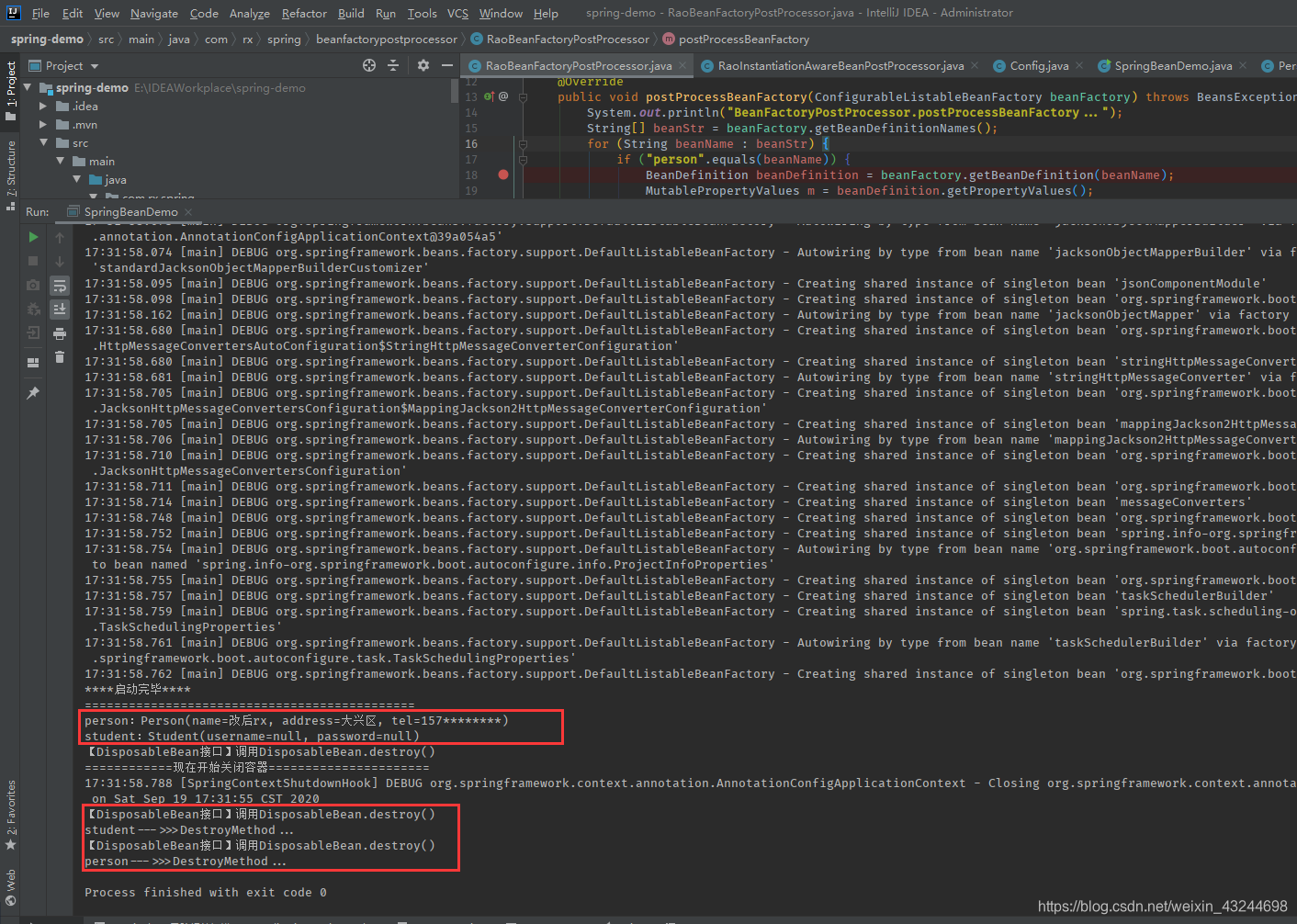Click the IntelliJ IDEA logo icon
This screenshot has height=924, width=1297.
13,13
